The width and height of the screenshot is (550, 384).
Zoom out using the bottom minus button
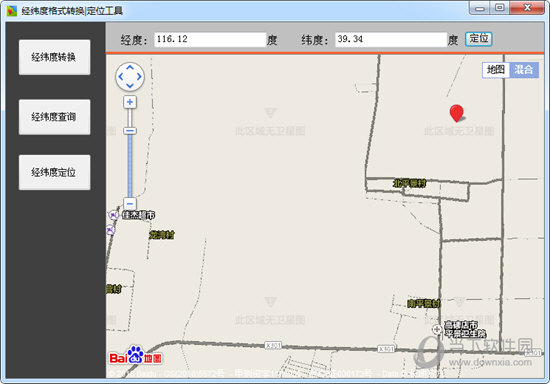(130, 203)
